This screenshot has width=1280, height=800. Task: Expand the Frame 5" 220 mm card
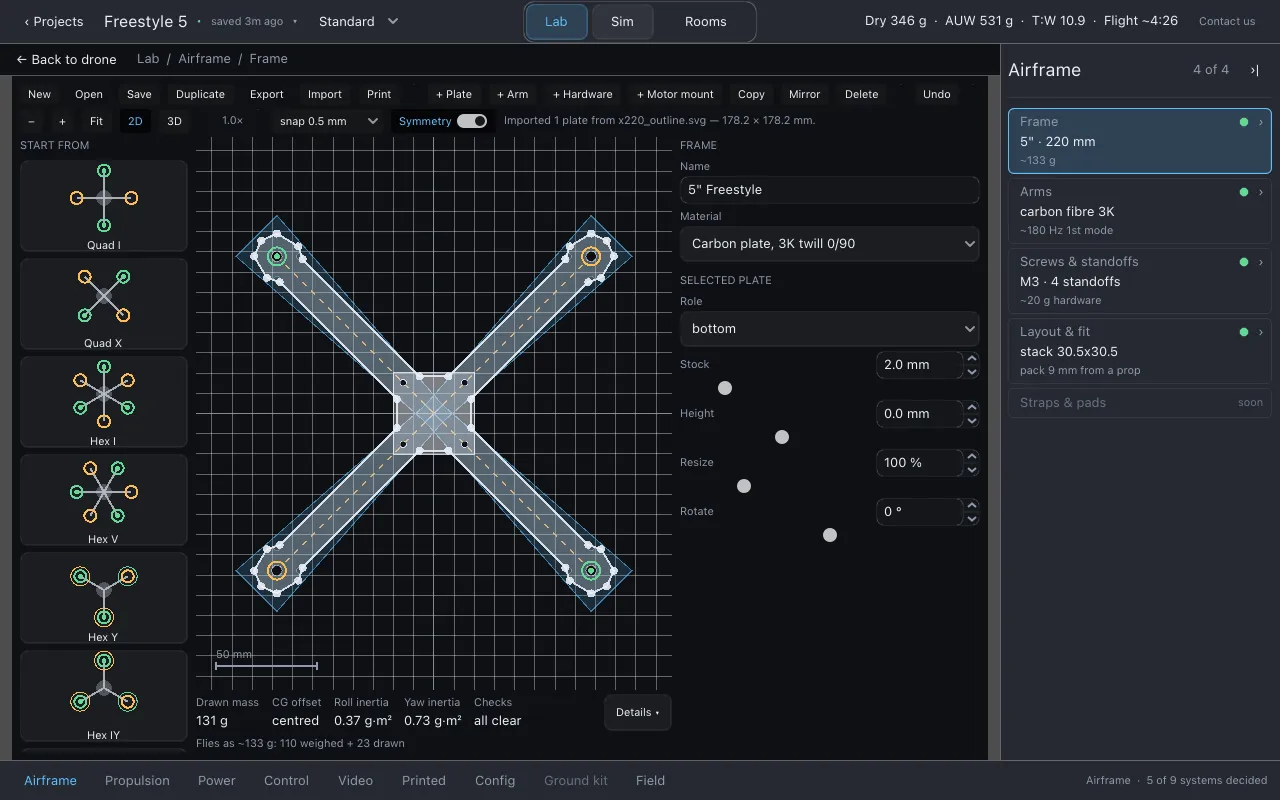pyautogui.click(x=1140, y=141)
